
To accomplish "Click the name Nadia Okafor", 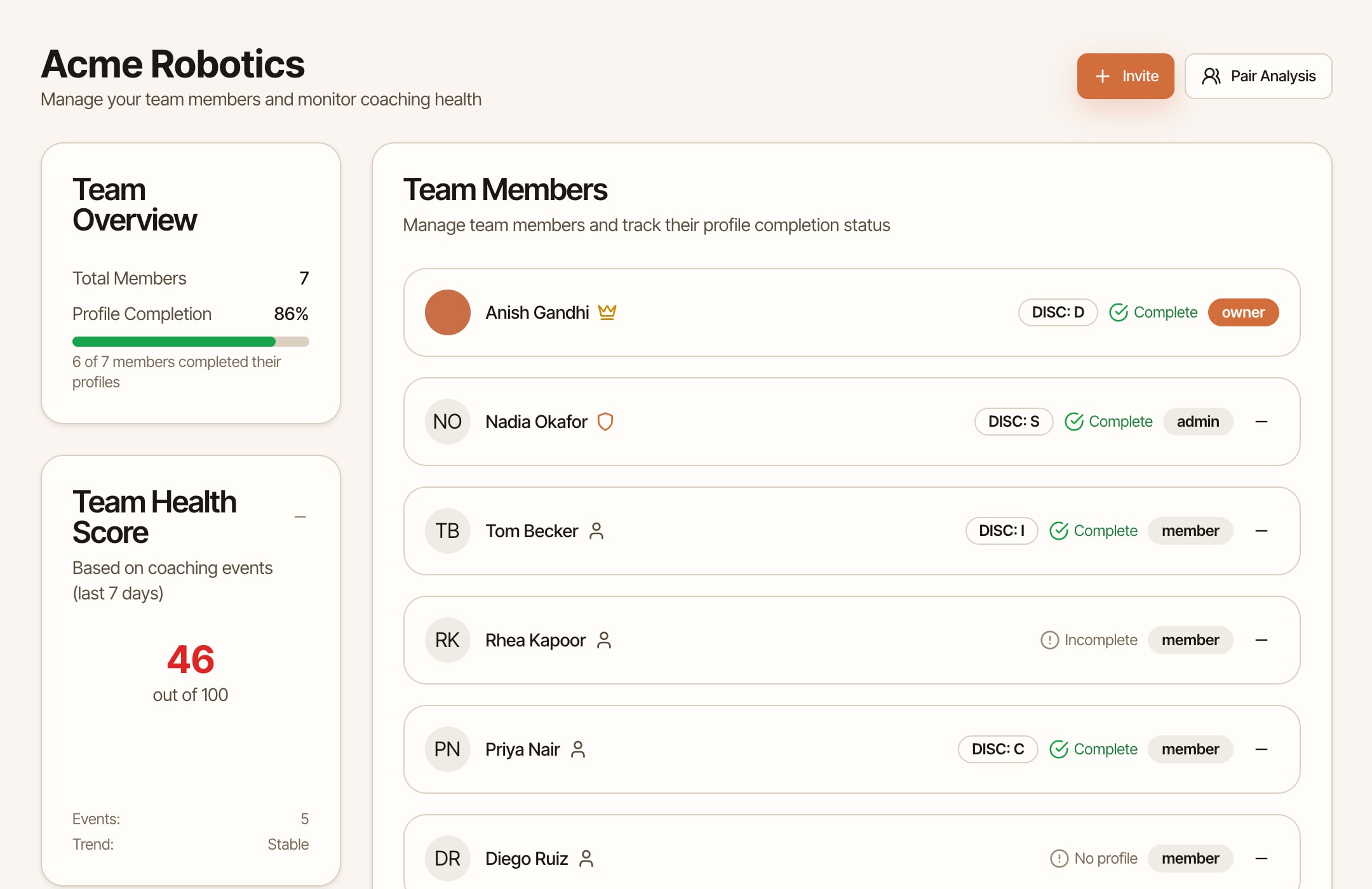I will coord(536,422).
